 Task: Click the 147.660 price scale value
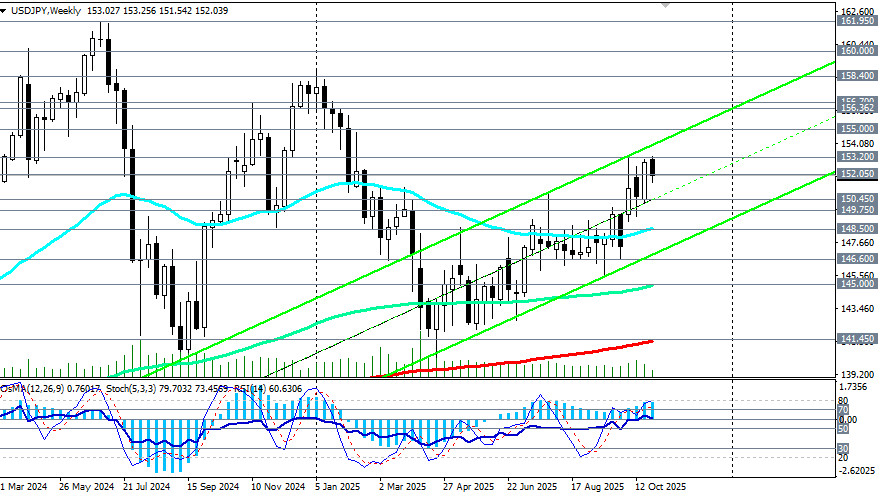(x=858, y=243)
